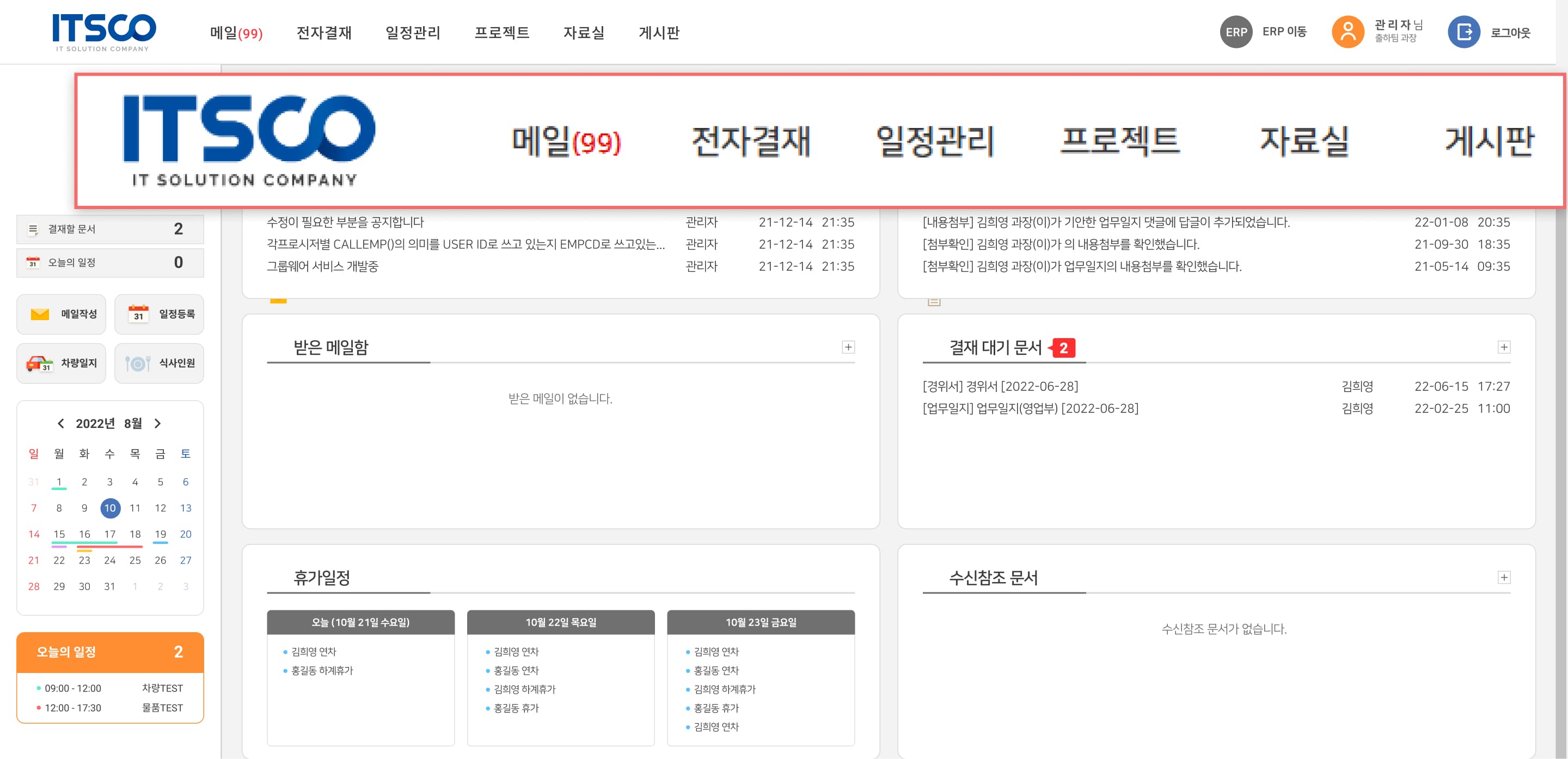Open the 메일(99) menu

pyautogui.click(x=236, y=32)
